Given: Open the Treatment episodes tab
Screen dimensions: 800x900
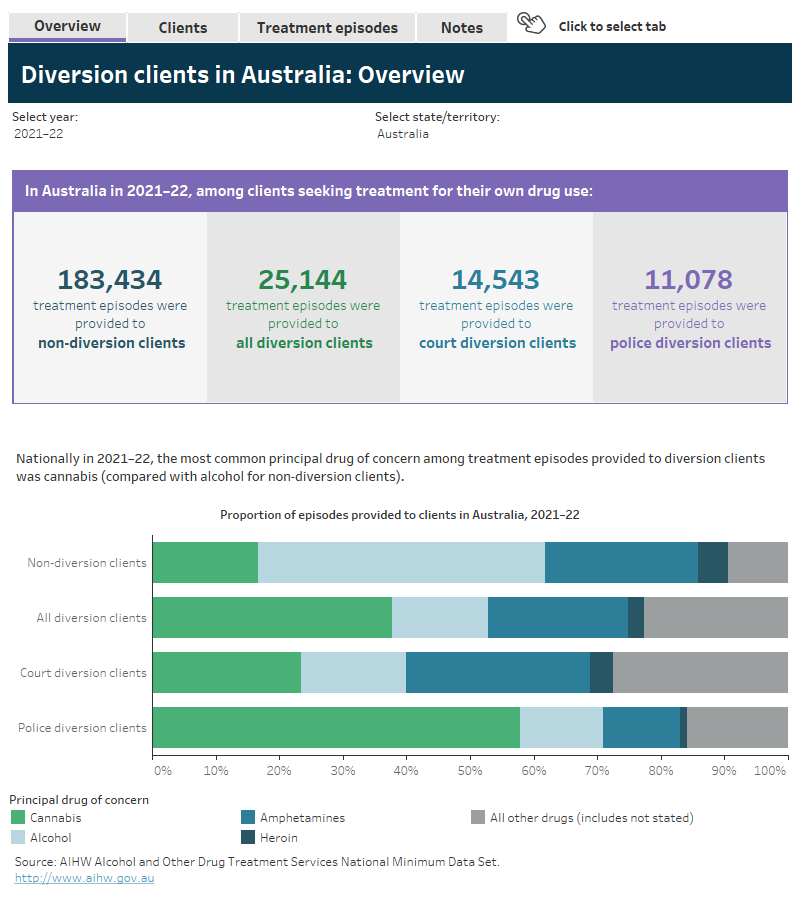Looking at the screenshot, I should point(327,27).
